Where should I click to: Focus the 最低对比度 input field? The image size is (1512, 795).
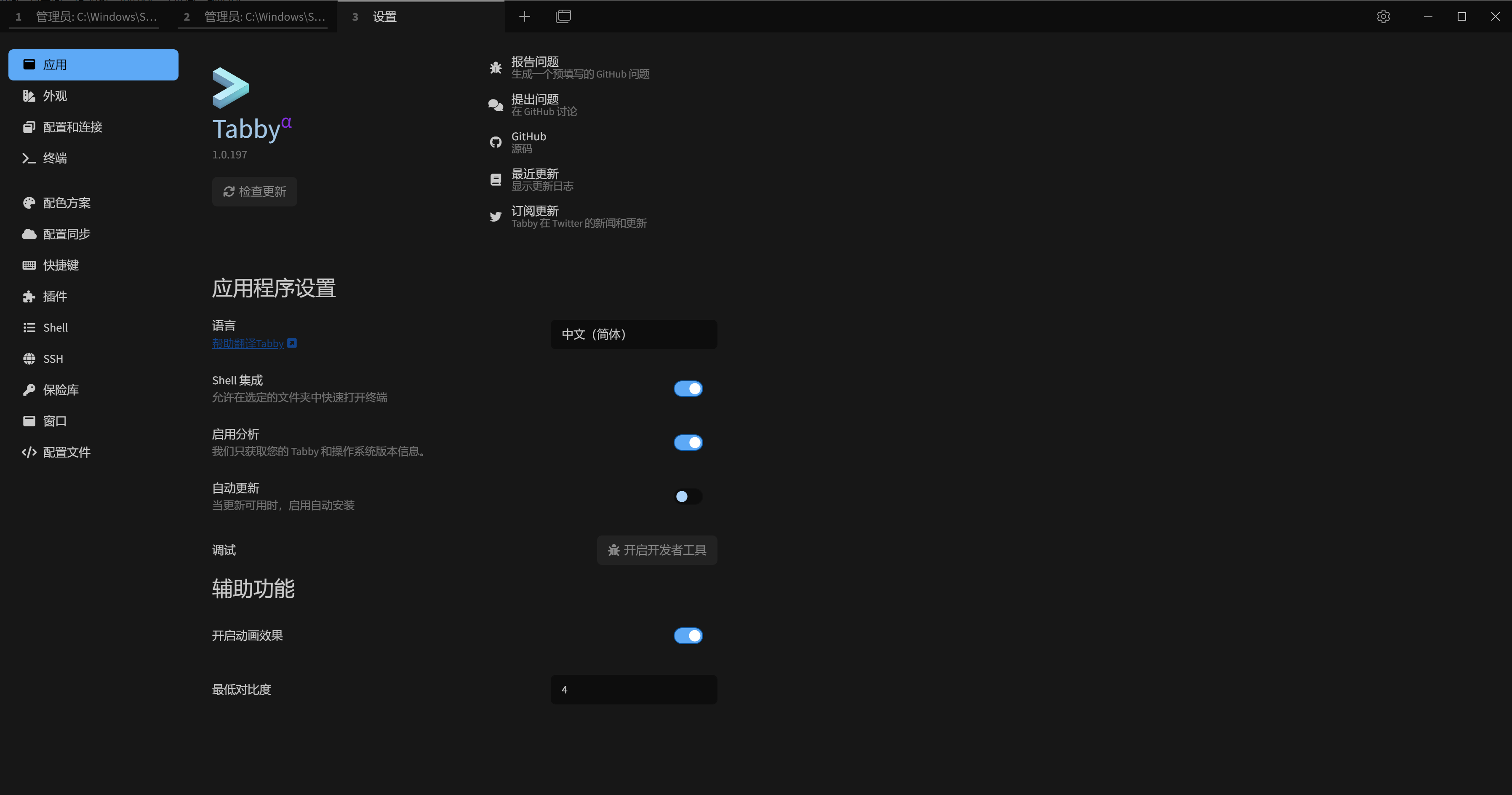click(634, 690)
